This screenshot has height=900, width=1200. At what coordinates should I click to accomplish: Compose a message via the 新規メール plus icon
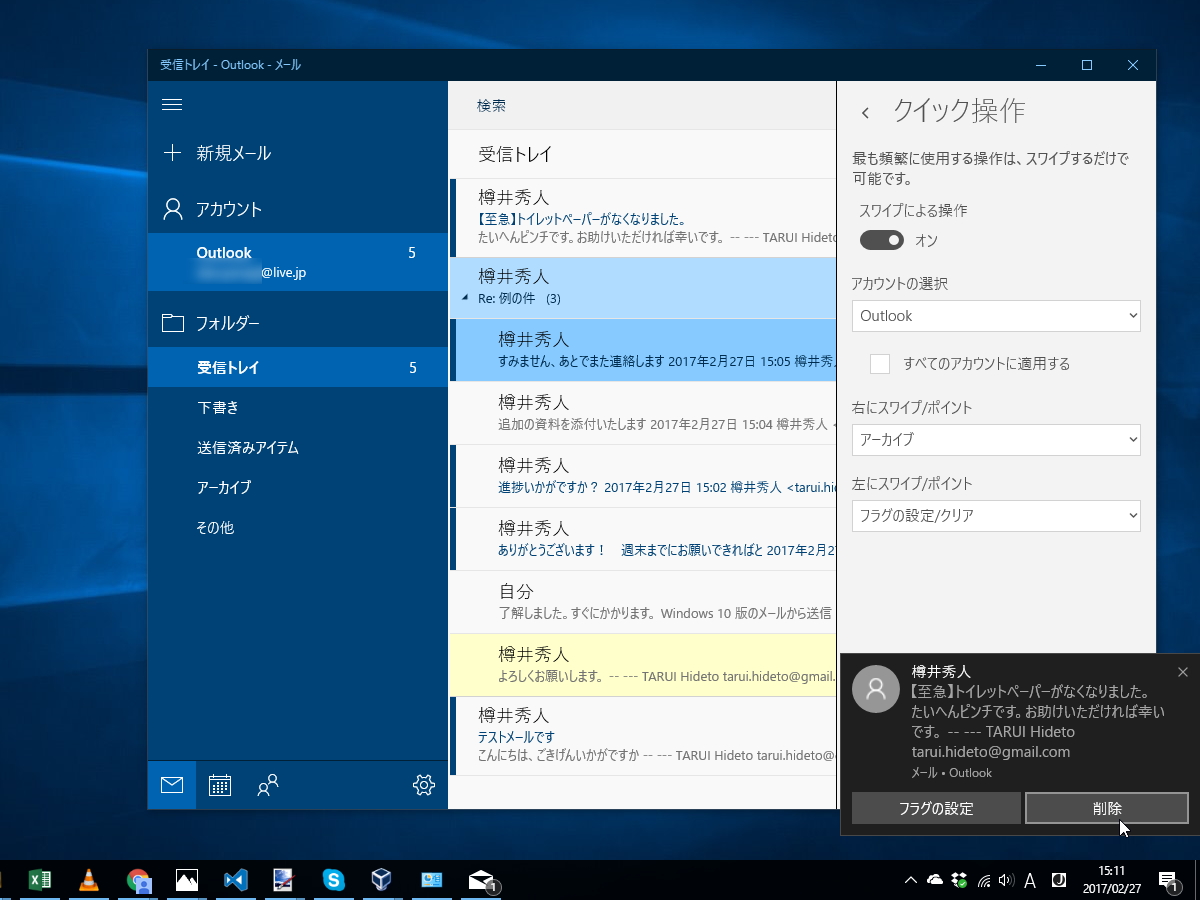171,152
